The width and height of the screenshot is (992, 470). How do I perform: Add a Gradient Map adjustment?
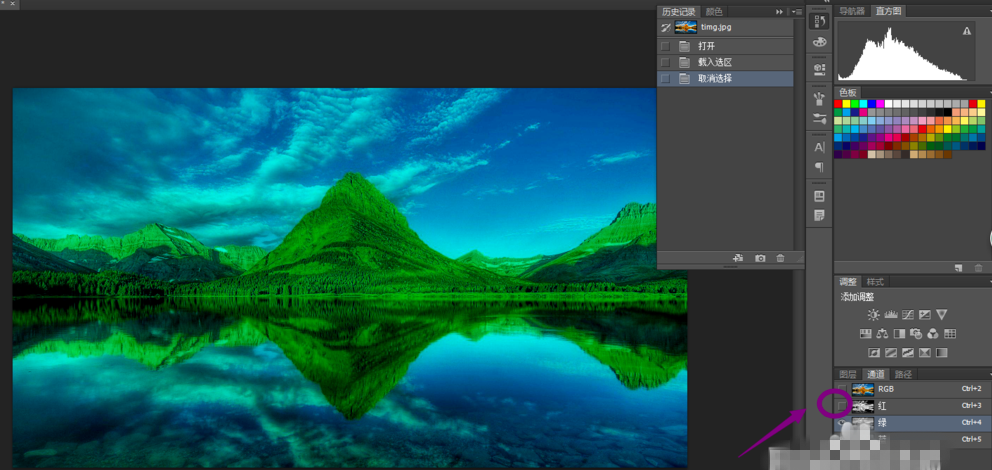(x=941, y=352)
